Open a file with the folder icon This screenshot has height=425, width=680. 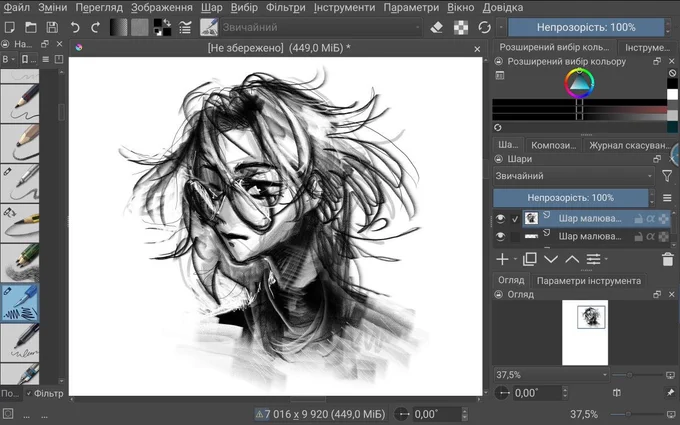coord(31,27)
